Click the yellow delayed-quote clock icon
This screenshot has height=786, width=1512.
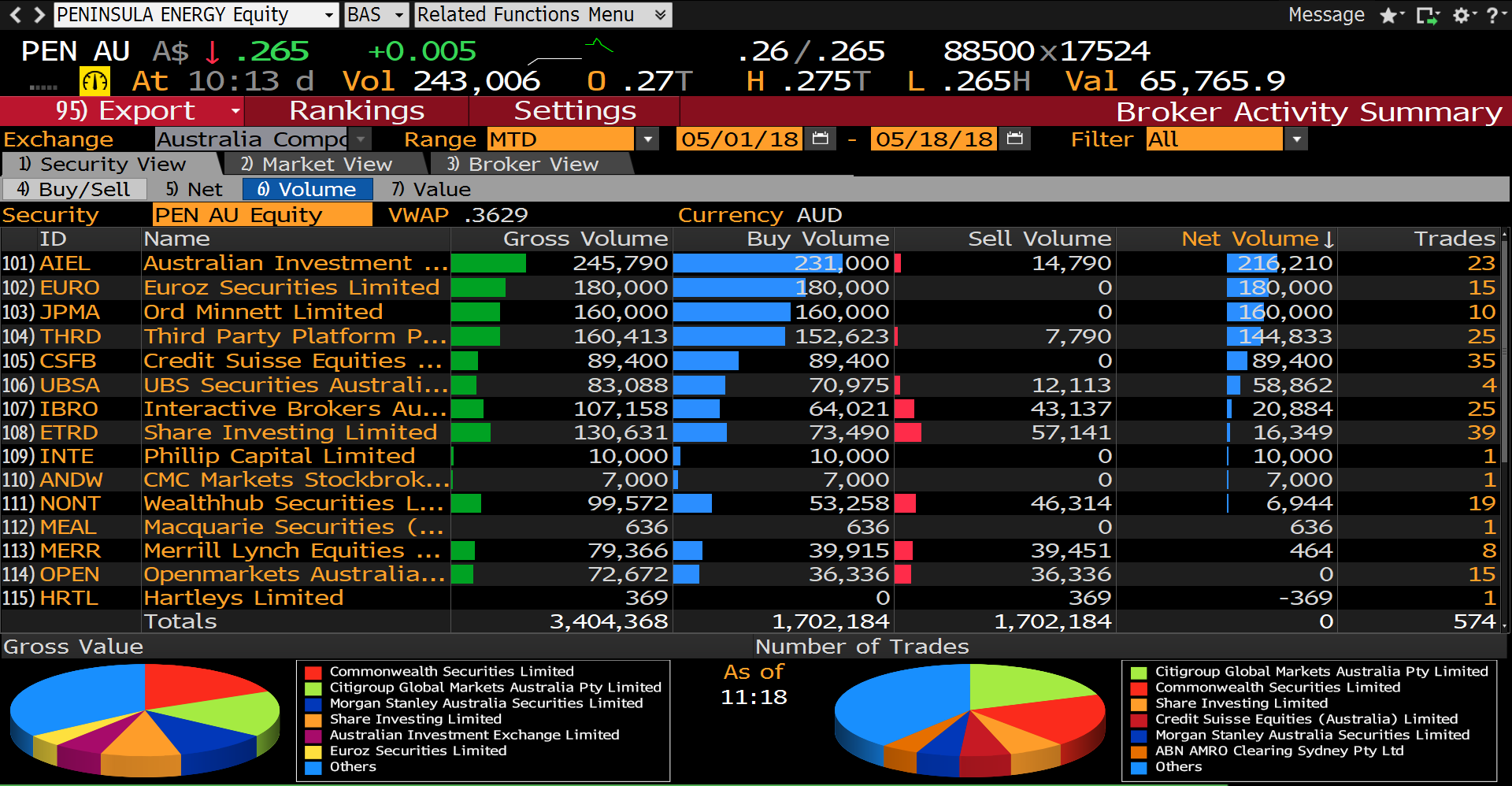tap(94, 81)
